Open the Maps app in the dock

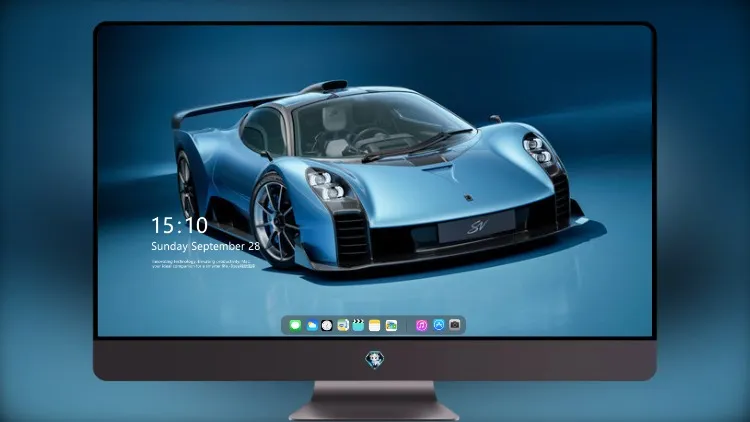343,325
